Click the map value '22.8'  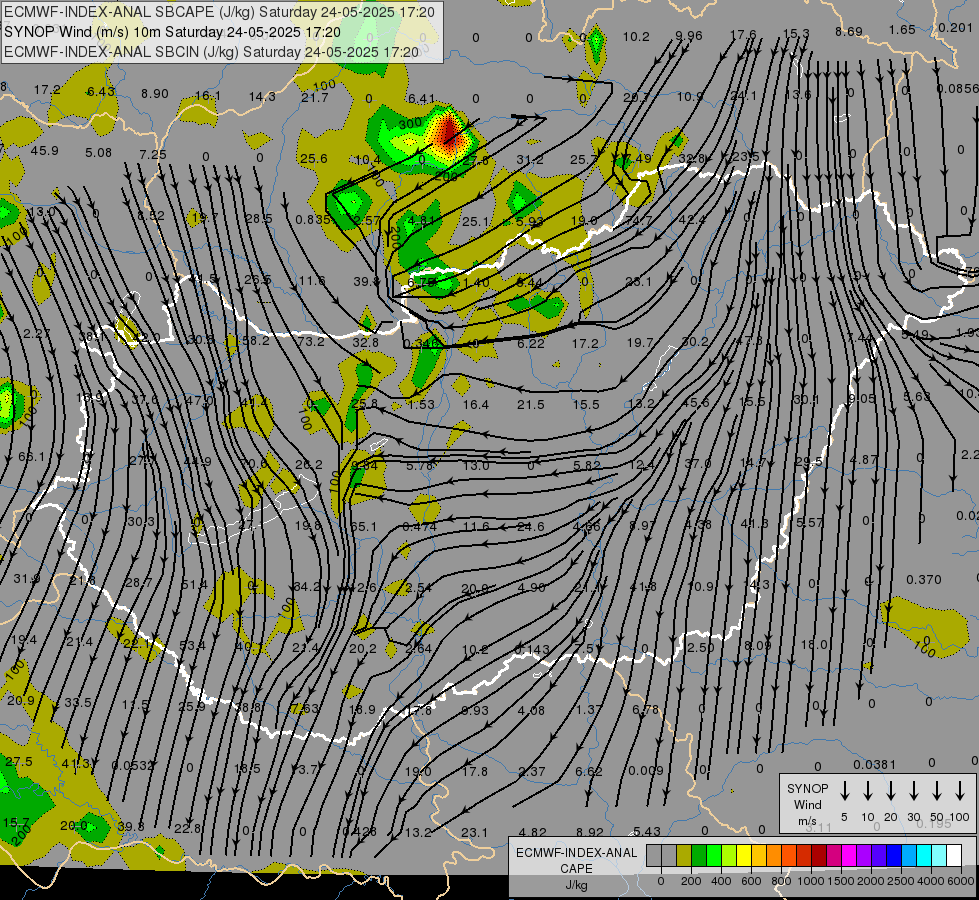click(187, 829)
